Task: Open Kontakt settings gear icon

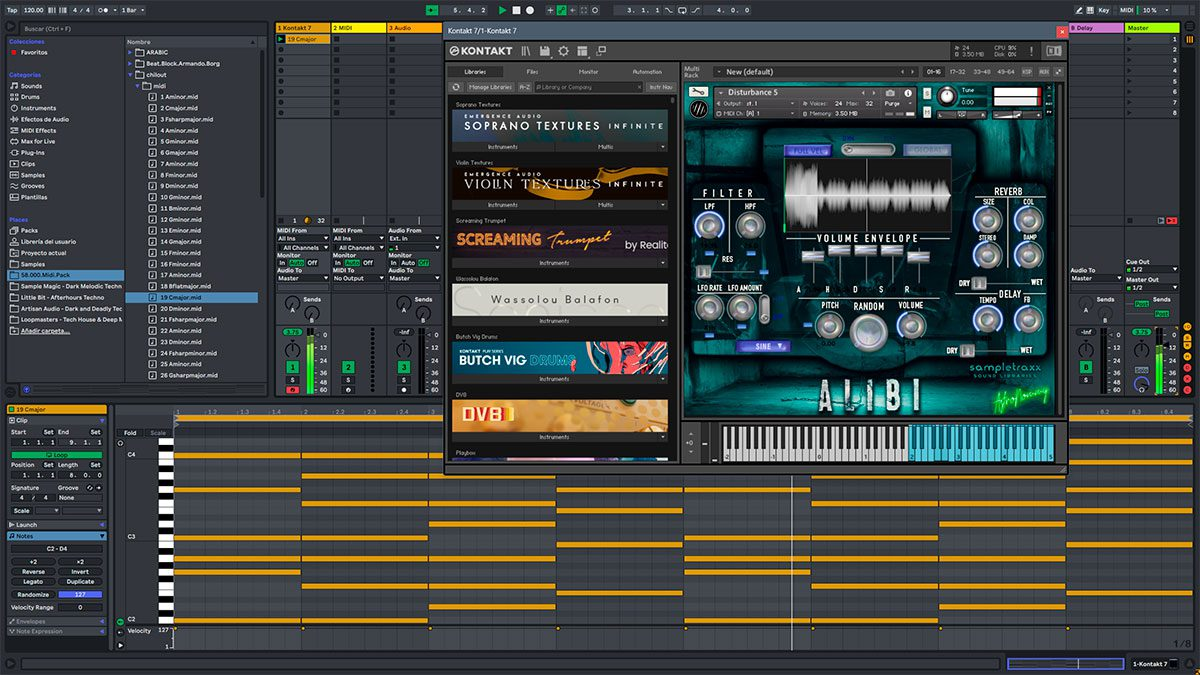Action: tap(563, 51)
